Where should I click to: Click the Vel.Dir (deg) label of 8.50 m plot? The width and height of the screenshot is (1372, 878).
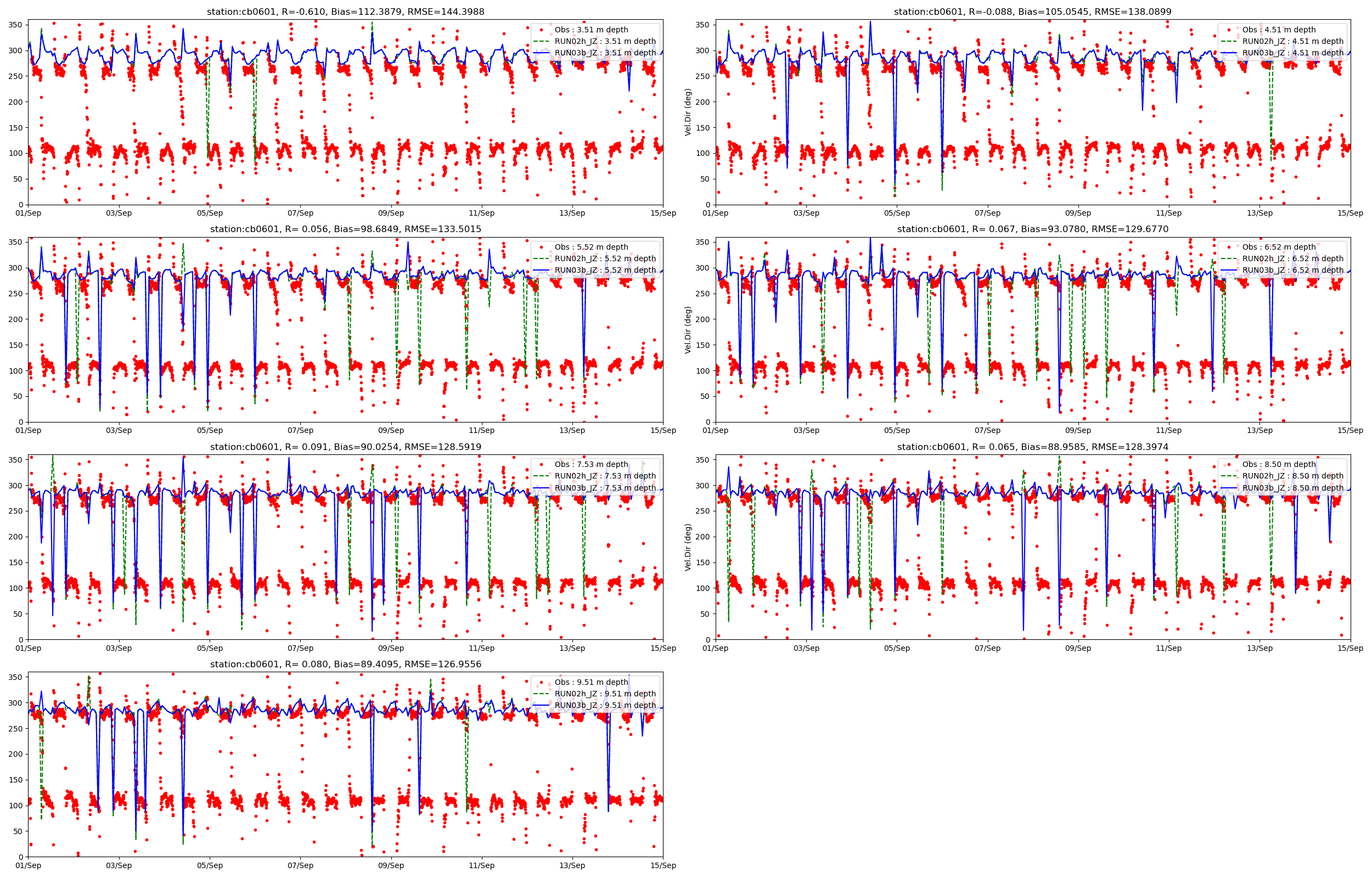click(688, 547)
